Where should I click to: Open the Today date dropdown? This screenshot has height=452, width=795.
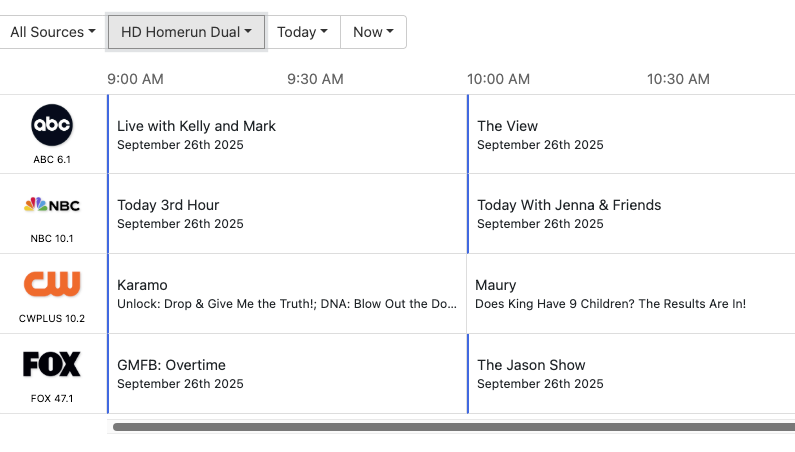coord(302,32)
